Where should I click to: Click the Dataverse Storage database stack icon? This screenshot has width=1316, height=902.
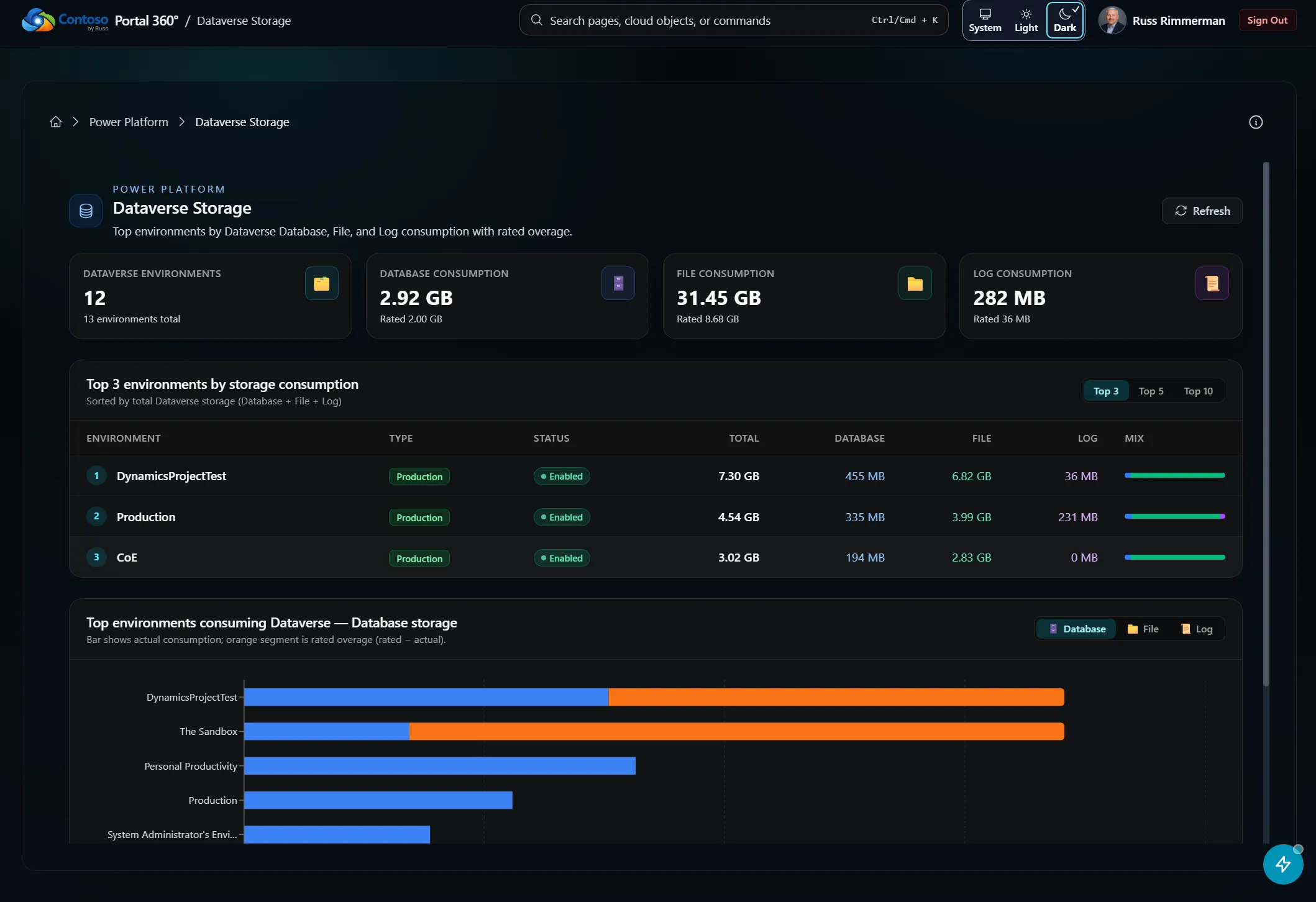click(86, 211)
